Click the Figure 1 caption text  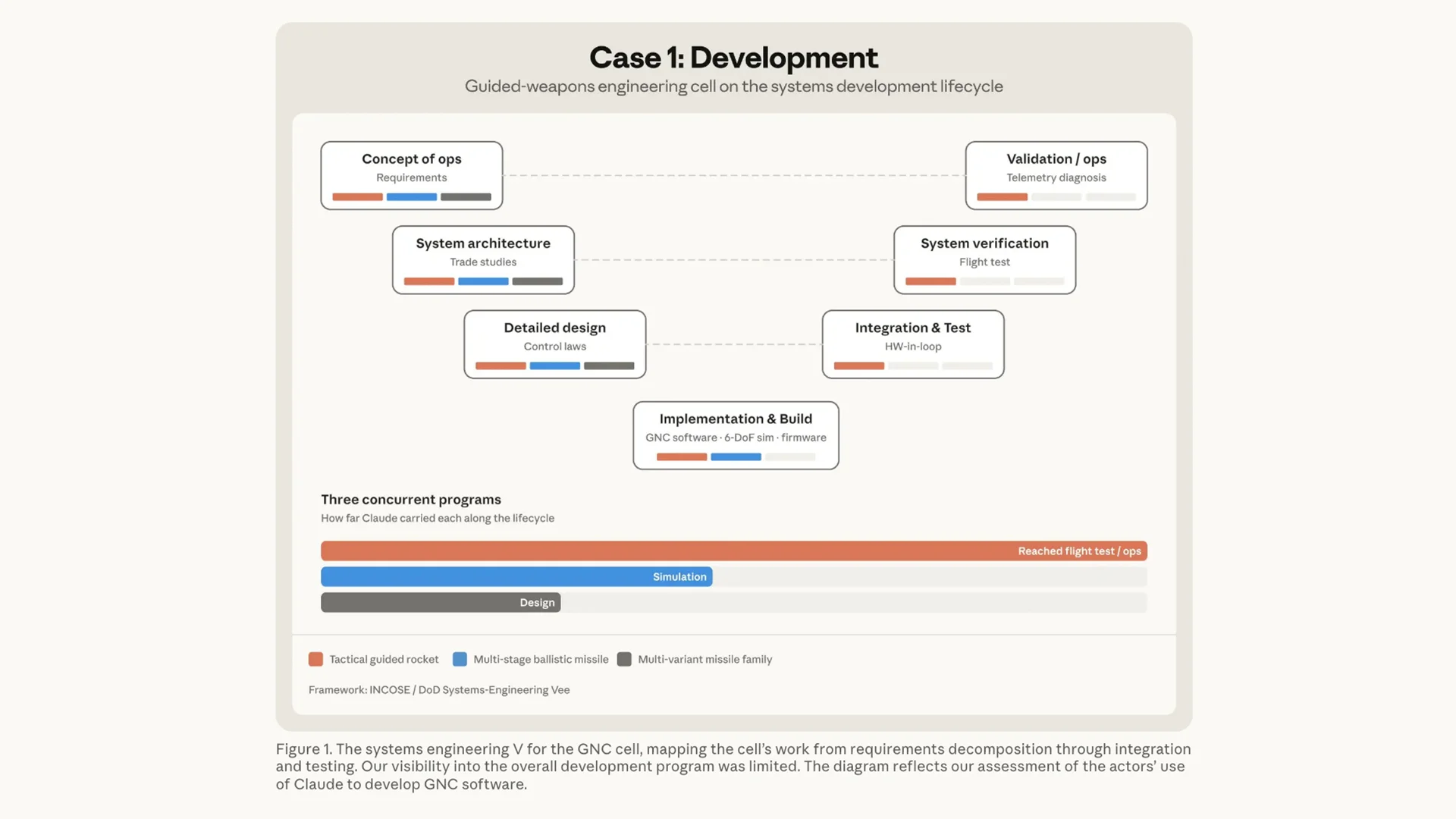733,766
